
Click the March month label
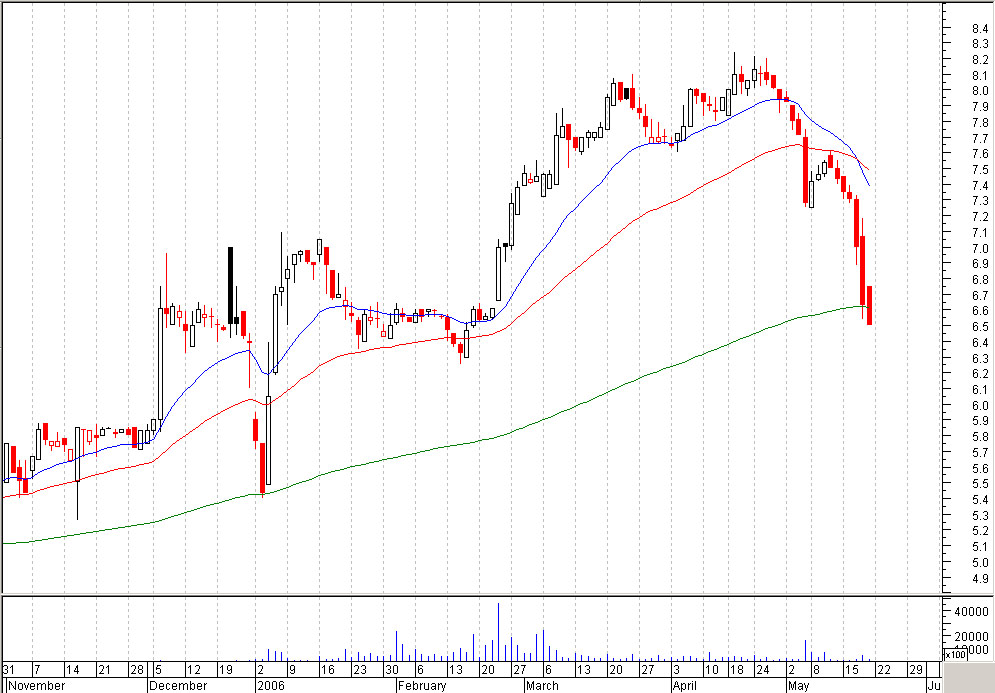543,685
